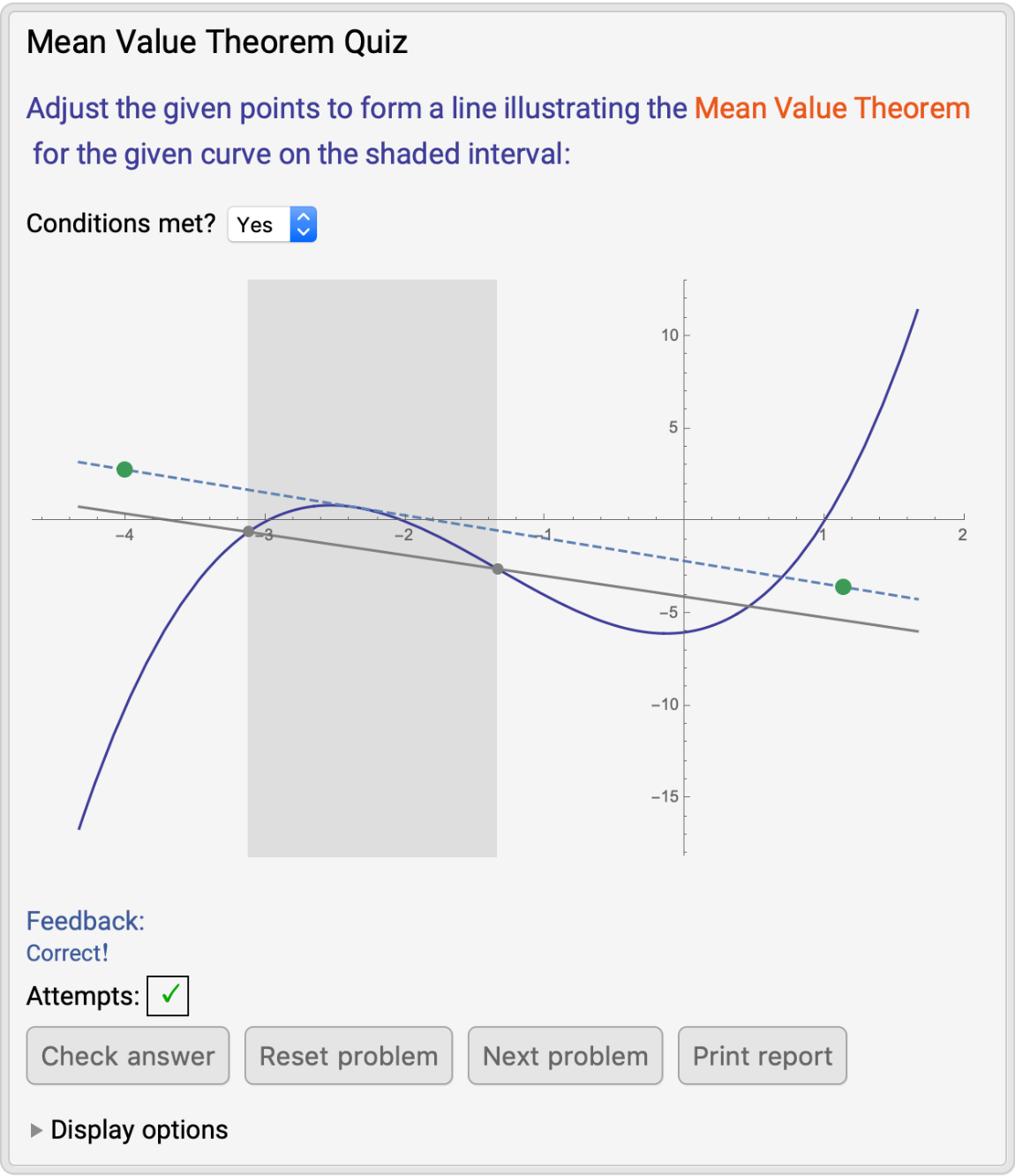Click the left green draggable point

pyautogui.click(x=124, y=469)
